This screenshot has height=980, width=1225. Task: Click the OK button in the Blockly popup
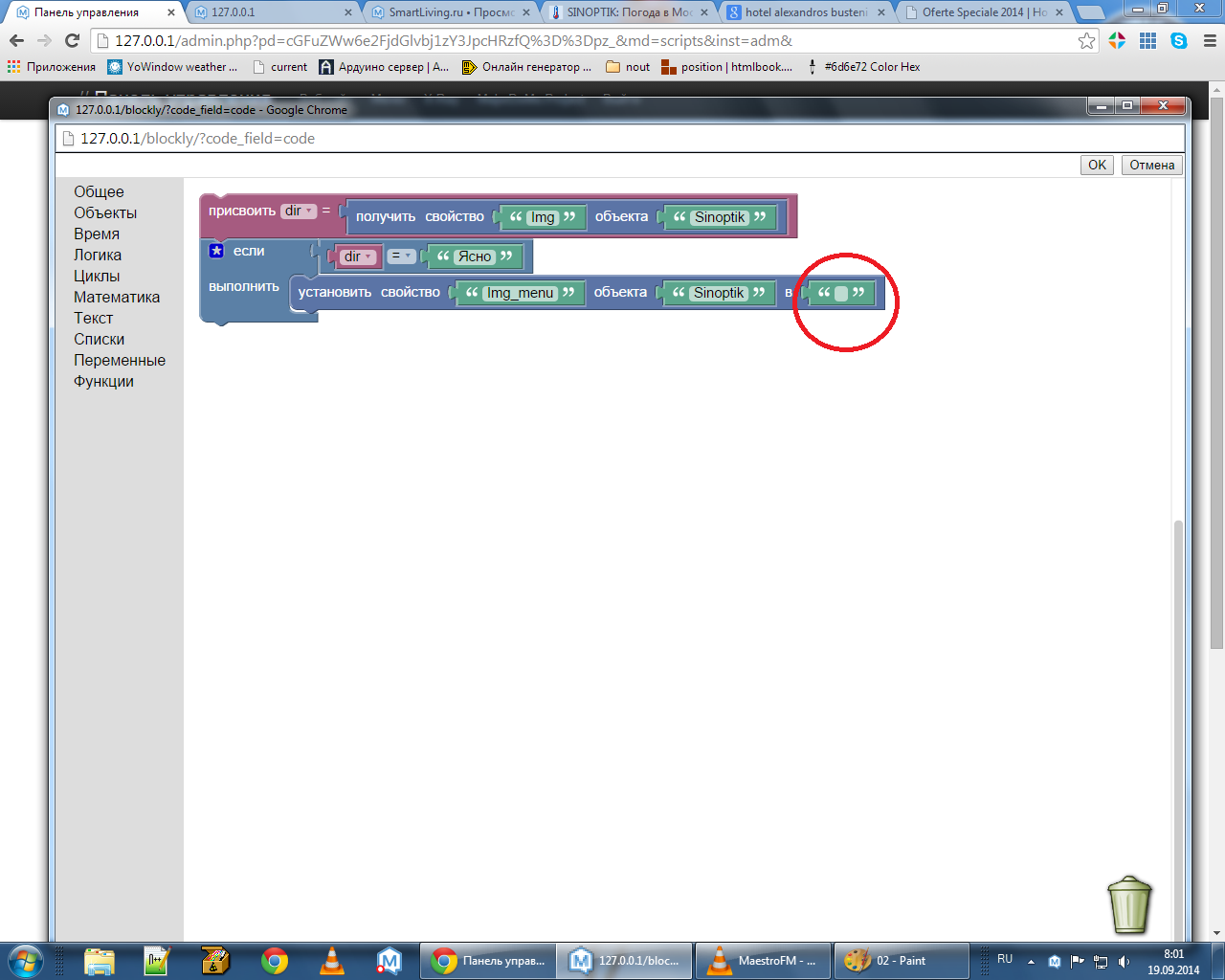click(x=1097, y=165)
